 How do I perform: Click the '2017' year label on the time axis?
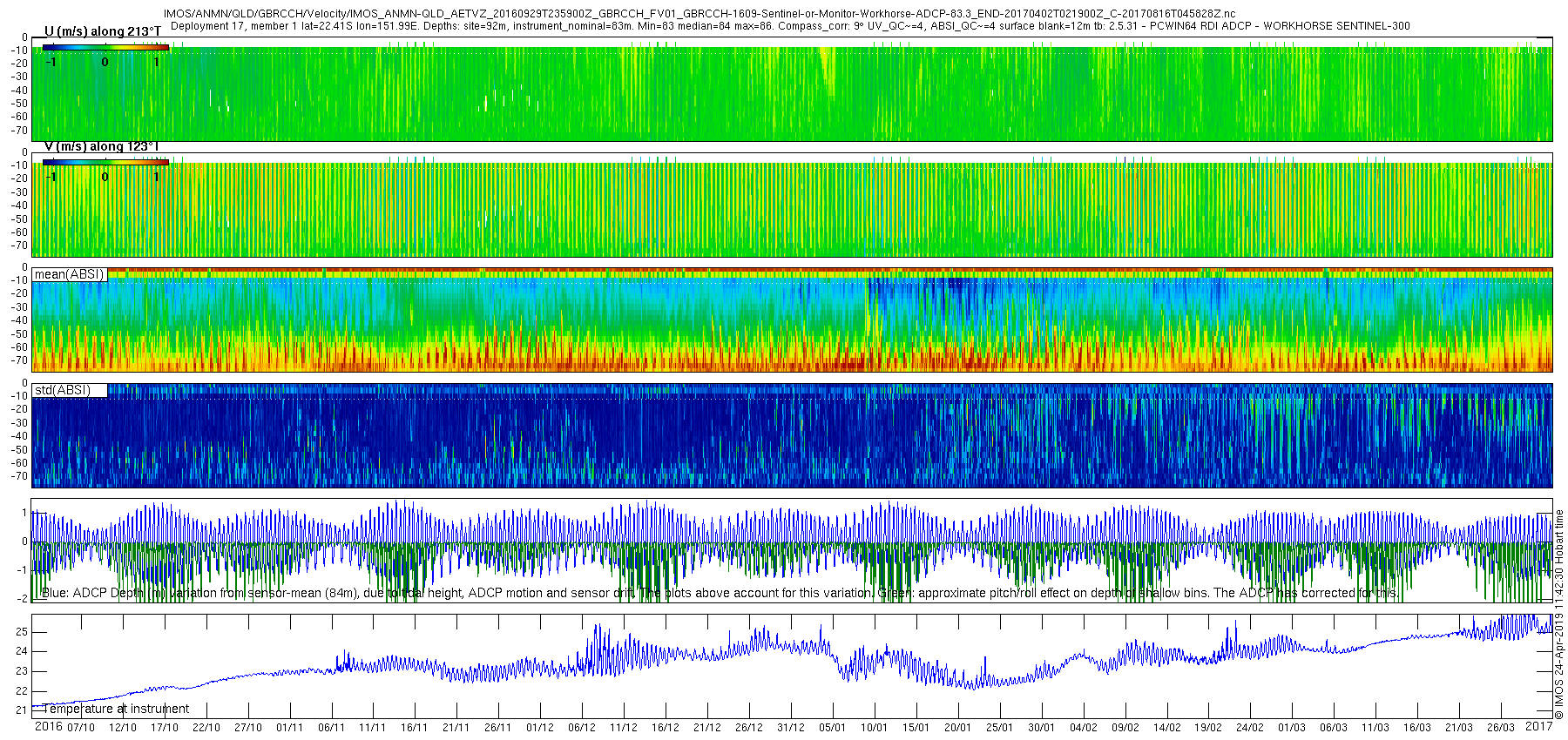[x=1538, y=727]
